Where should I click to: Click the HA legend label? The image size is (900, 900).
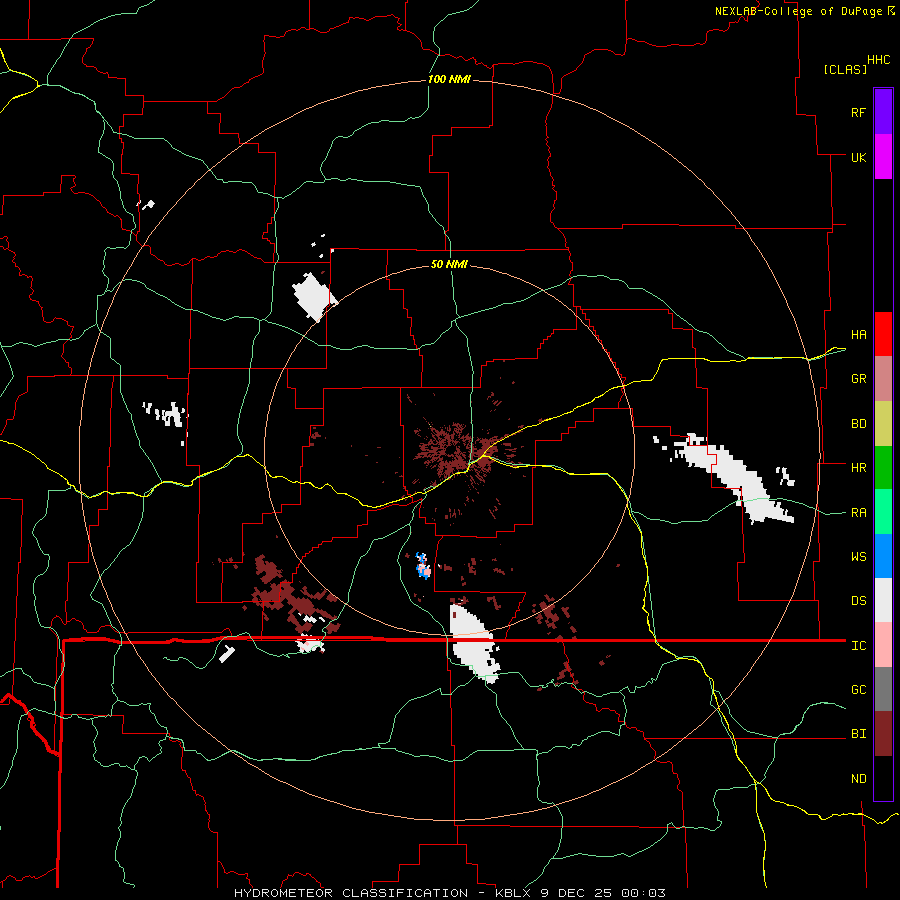(x=859, y=335)
